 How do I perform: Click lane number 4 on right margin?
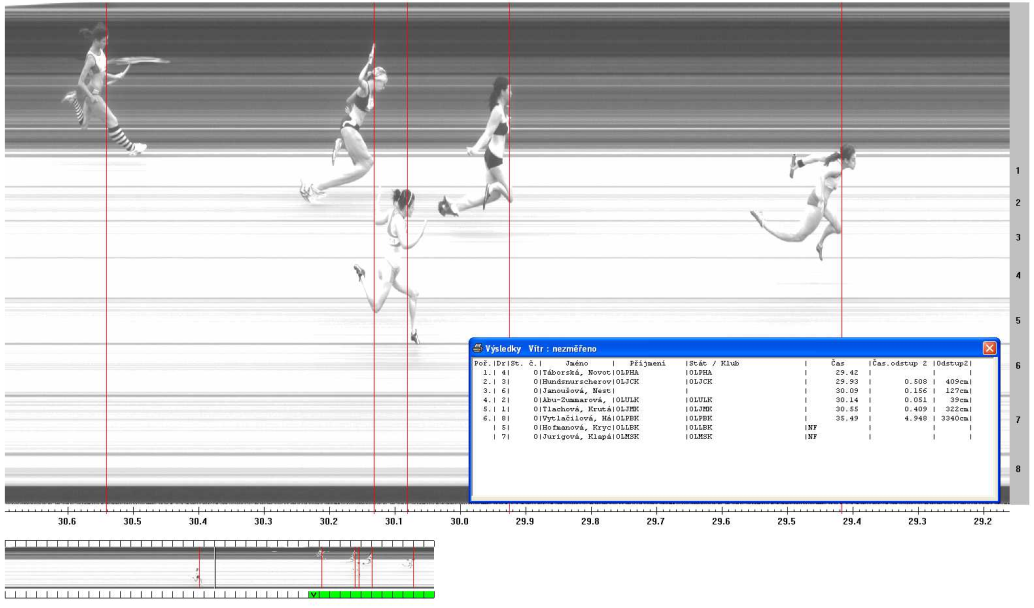pyautogui.click(x=1018, y=276)
